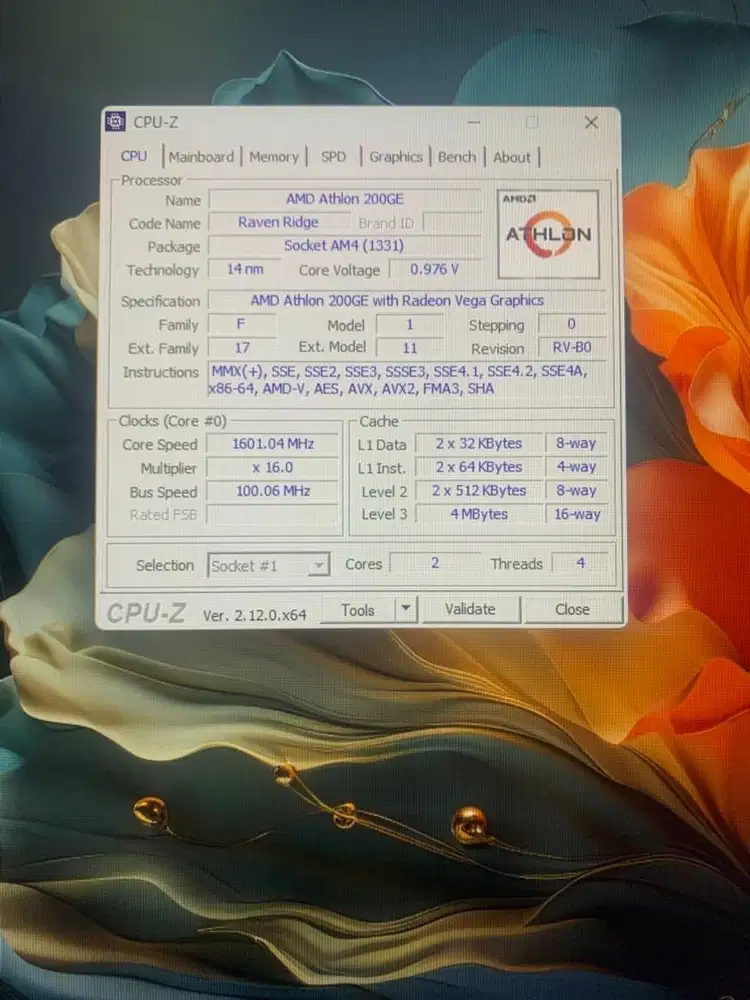Viewport: 750px width, 1000px height.
Task: Click the Validate button
Action: pyautogui.click(x=470, y=609)
